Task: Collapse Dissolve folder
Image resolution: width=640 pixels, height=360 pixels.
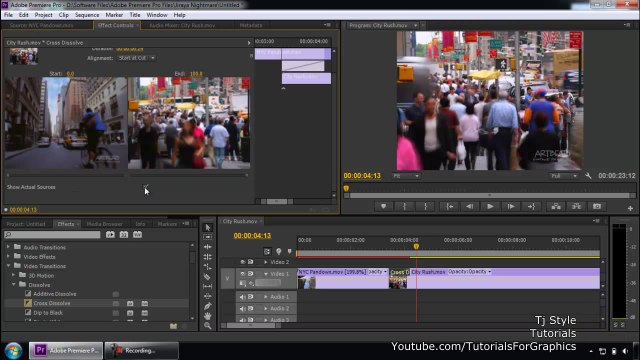Action: point(13,284)
